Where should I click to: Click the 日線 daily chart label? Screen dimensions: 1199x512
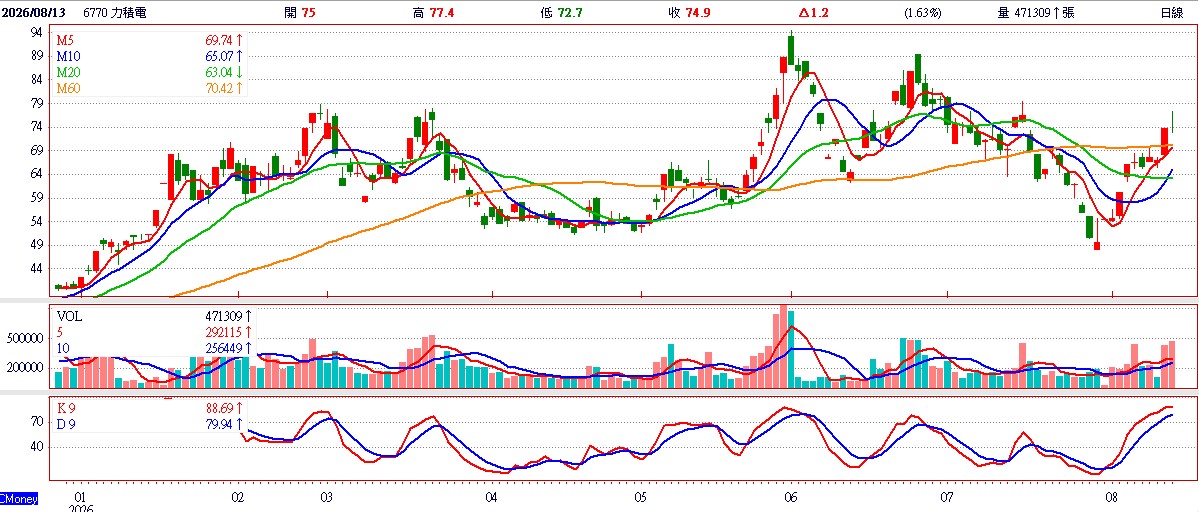click(1171, 13)
